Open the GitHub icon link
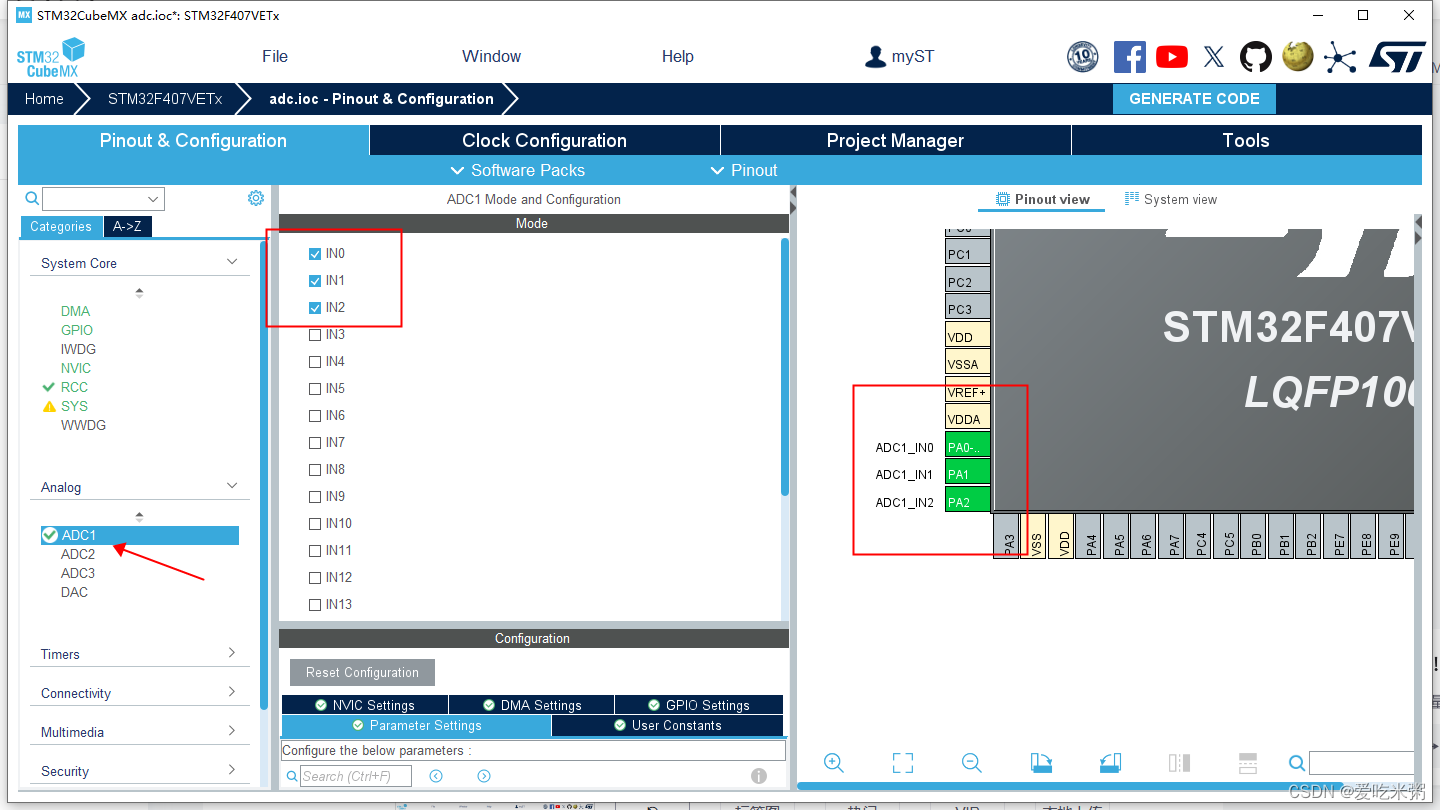Viewport: 1440px width, 810px height. (x=1256, y=57)
